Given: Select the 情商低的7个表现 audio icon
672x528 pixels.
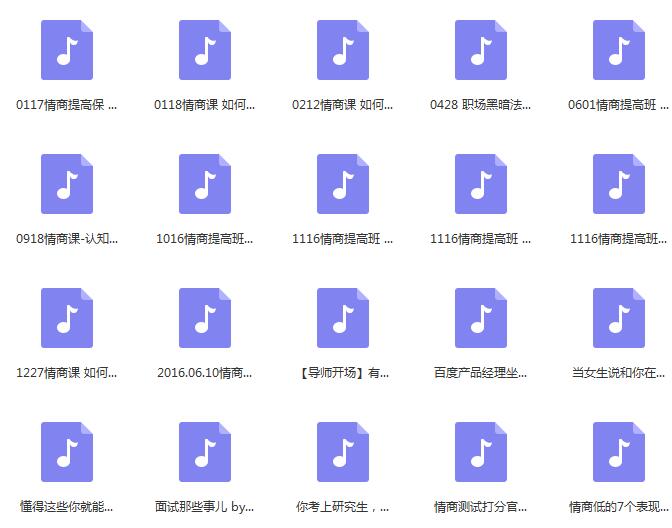Looking at the screenshot, I should (619, 452).
